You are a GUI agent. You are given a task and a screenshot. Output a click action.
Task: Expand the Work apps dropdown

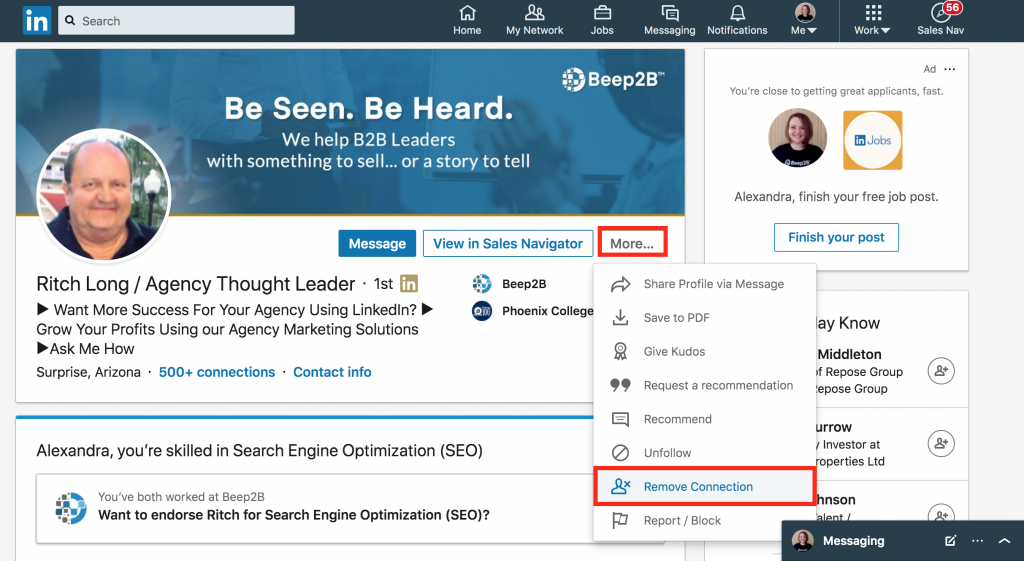coord(872,20)
